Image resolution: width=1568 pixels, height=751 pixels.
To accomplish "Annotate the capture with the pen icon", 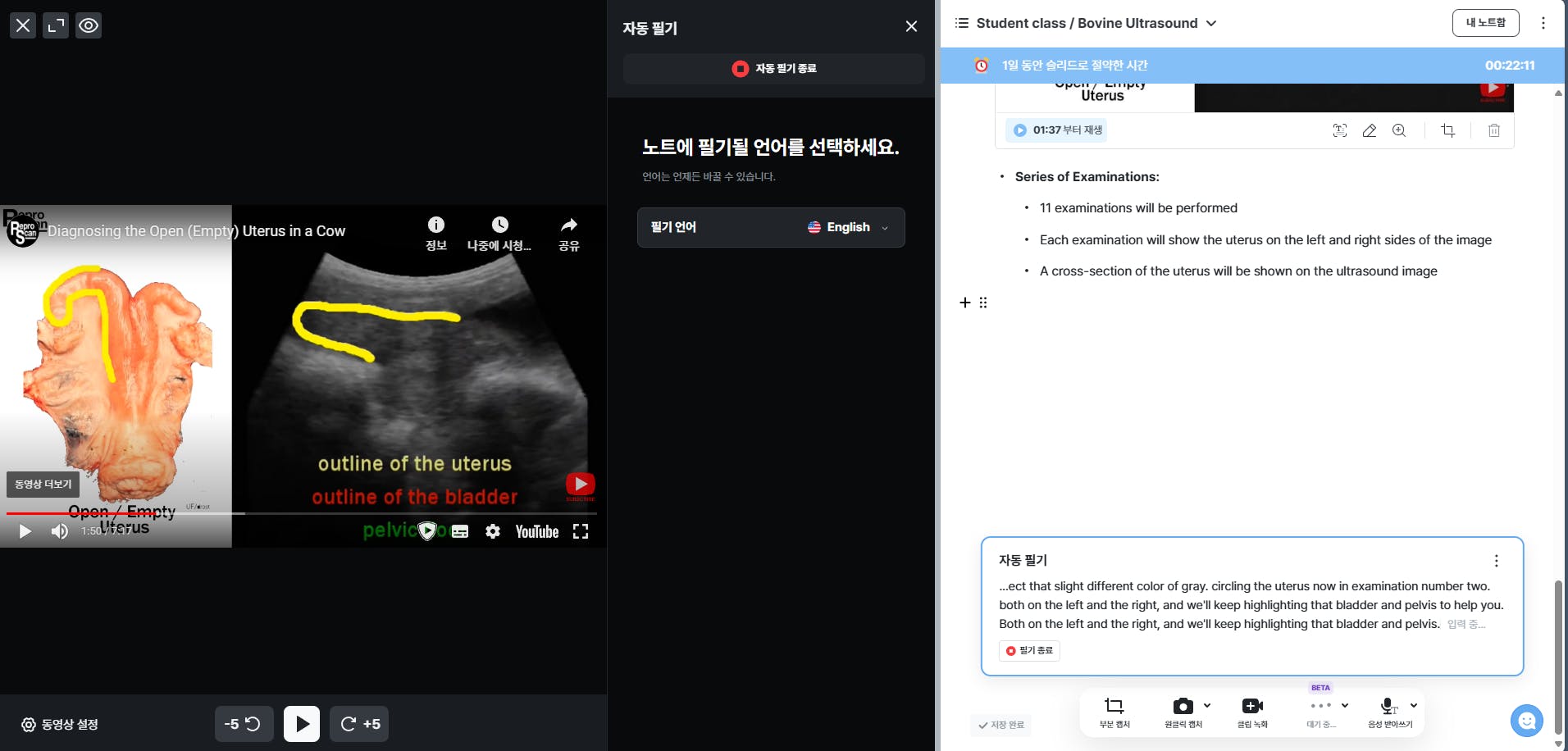I will [x=1370, y=130].
